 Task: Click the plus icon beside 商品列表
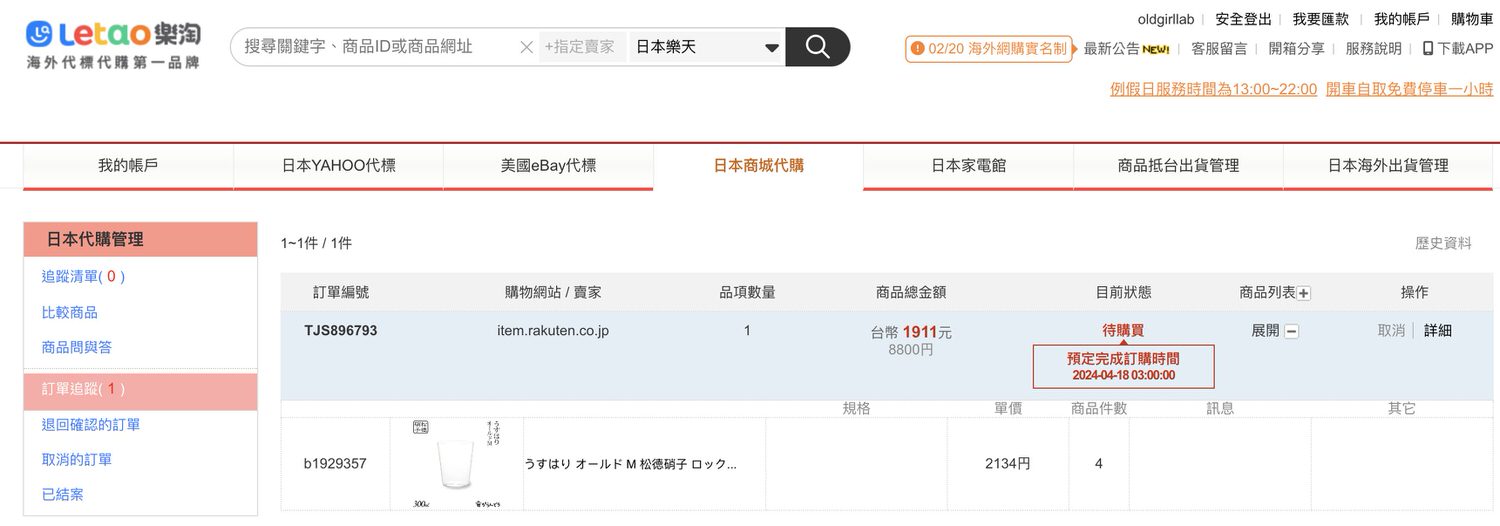coord(1304,293)
